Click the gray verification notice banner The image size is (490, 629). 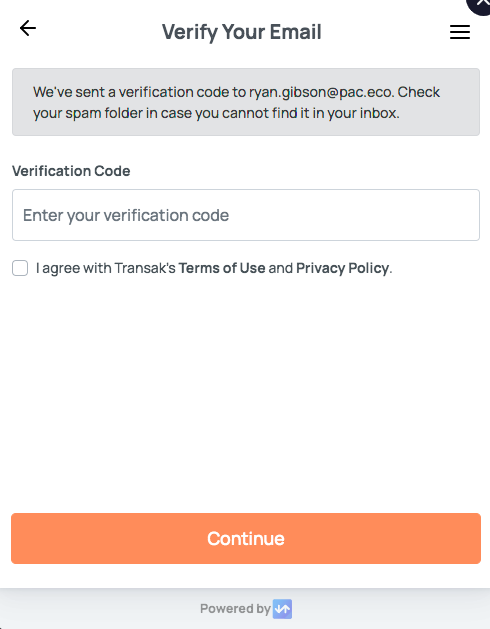(246, 102)
